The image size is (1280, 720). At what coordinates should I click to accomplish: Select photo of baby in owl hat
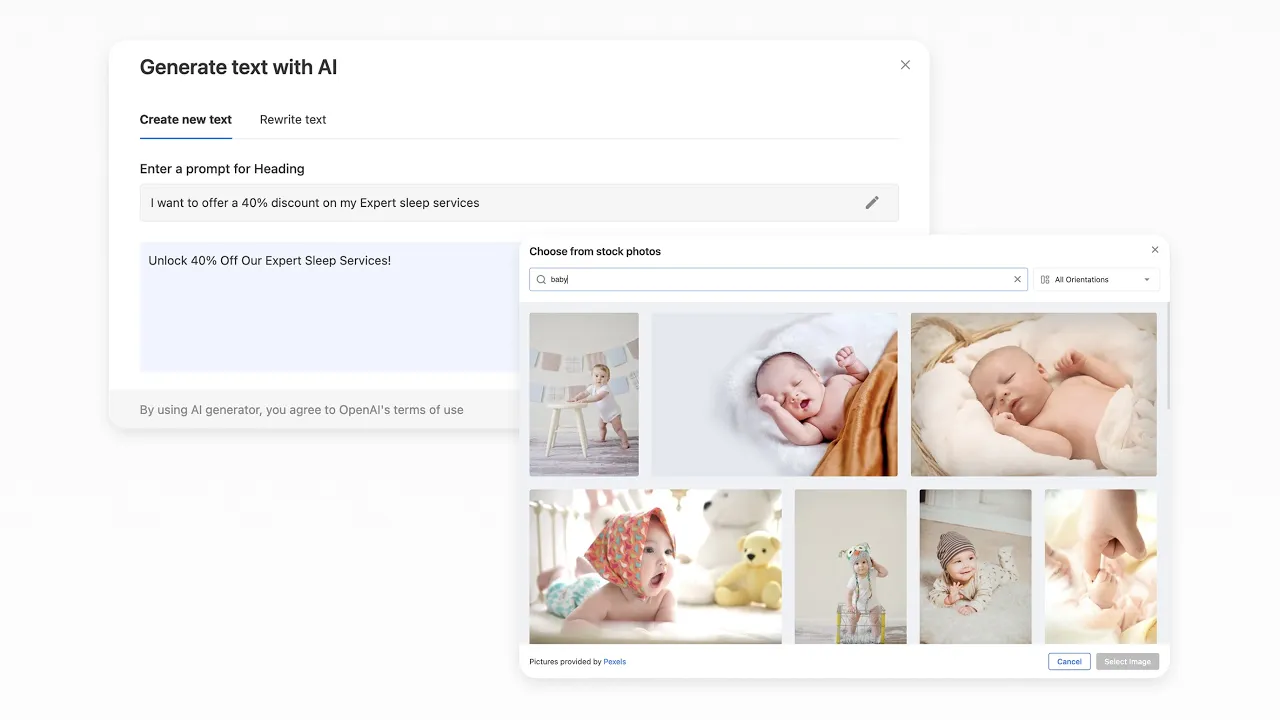(x=851, y=566)
